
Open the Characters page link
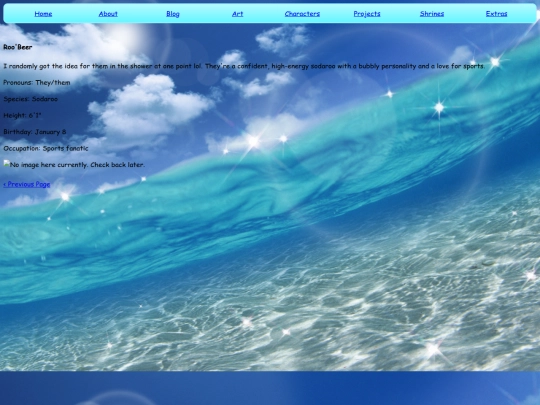[x=302, y=14]
